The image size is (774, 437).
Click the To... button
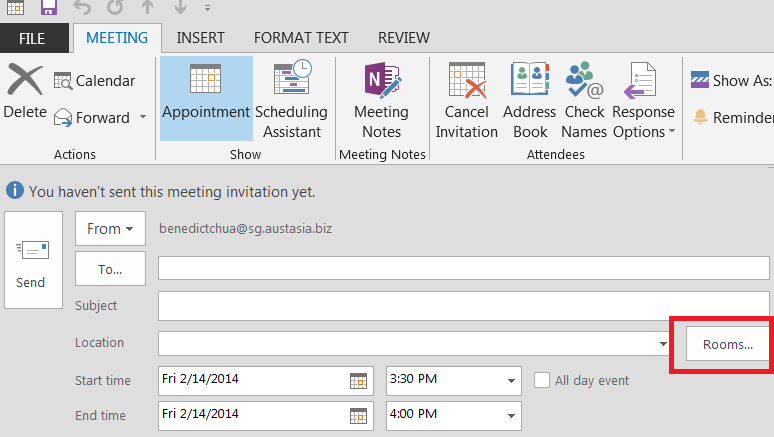[x=110, y=269]
